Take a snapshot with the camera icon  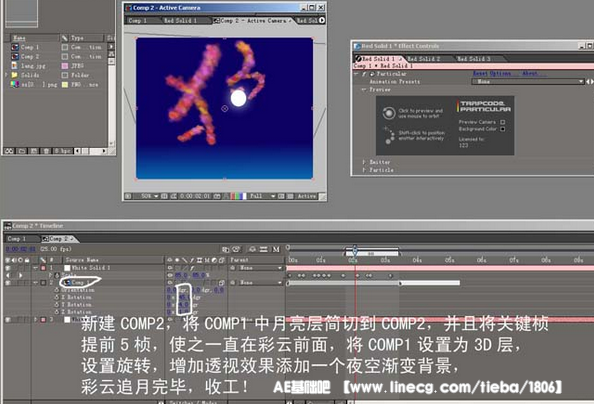pyautogui.click(x=217, y=196)
